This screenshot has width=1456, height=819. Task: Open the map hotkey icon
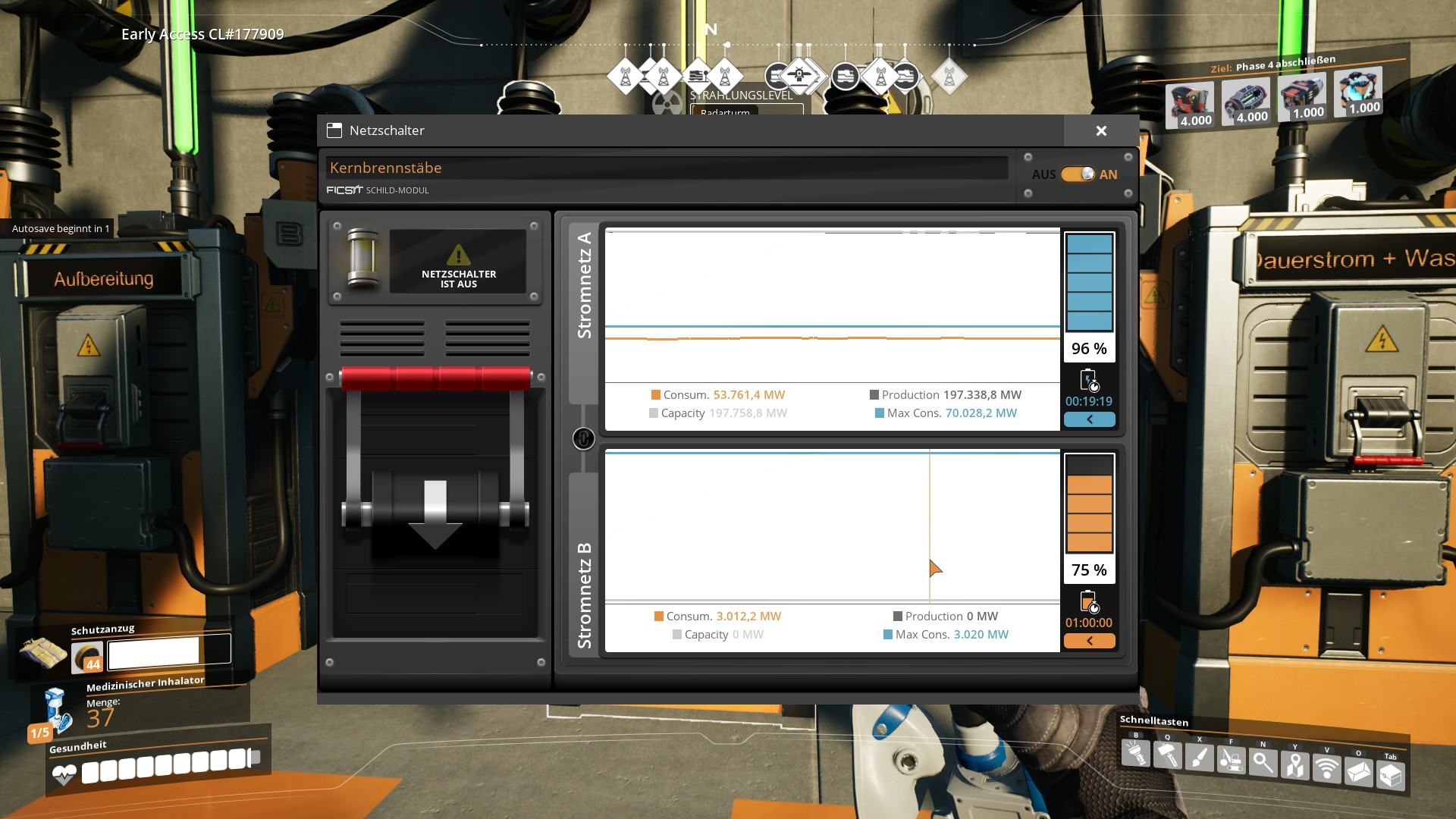[x=1294, y=766]
